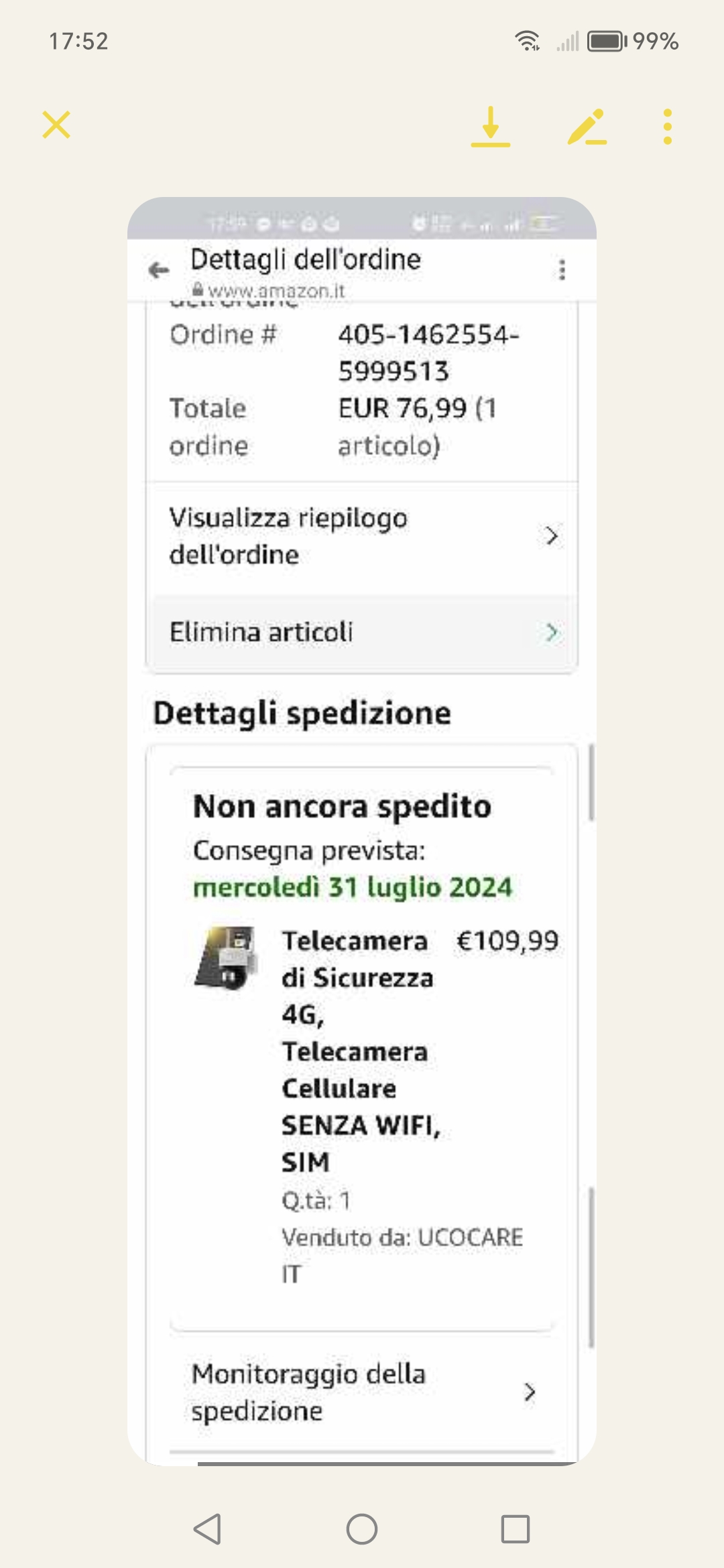
Task: Tap the Monitoraggio della spedizione link
Action: (x=309, y=1392)
